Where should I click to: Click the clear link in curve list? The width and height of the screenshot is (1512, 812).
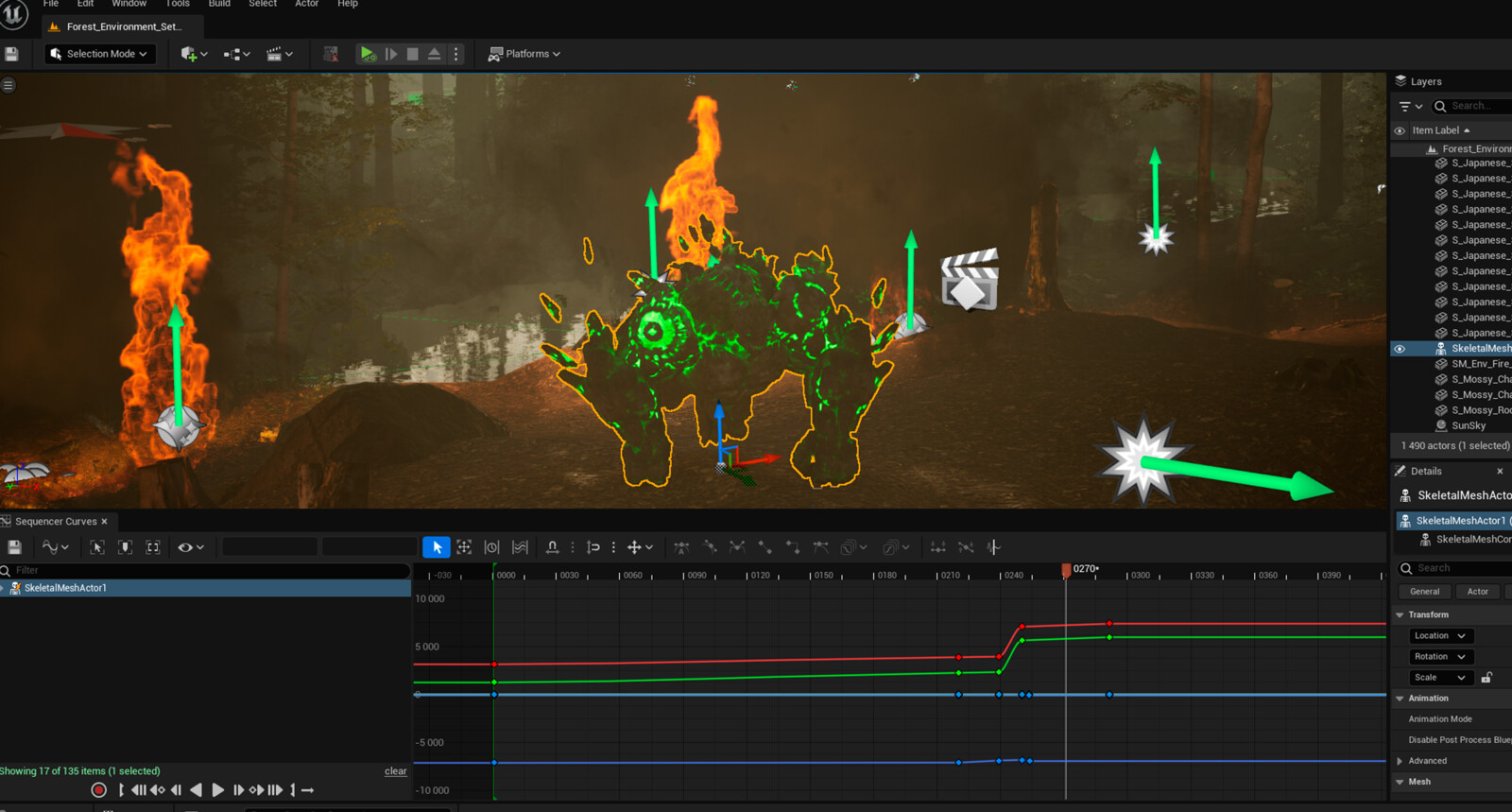396,771
